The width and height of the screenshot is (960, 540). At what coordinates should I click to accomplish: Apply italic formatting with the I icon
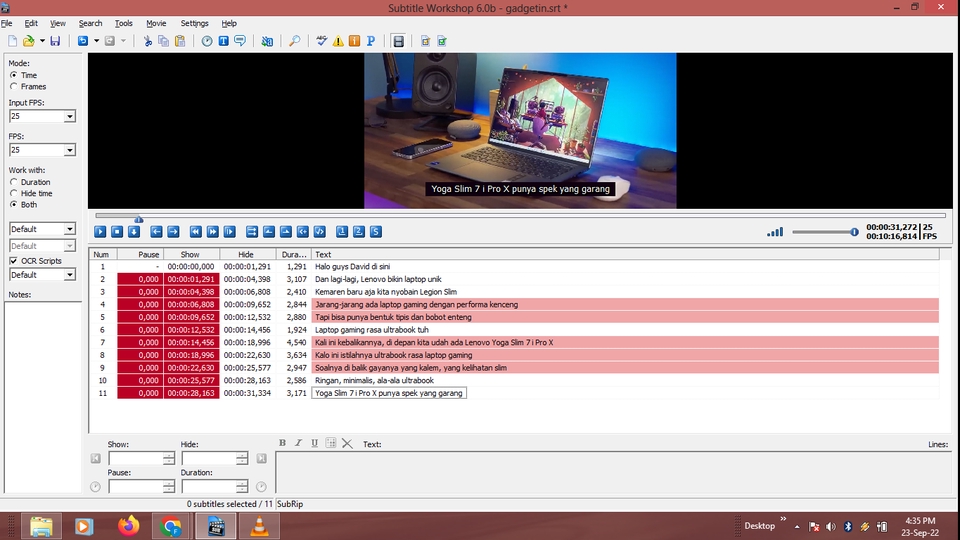(x=298, y=443)
